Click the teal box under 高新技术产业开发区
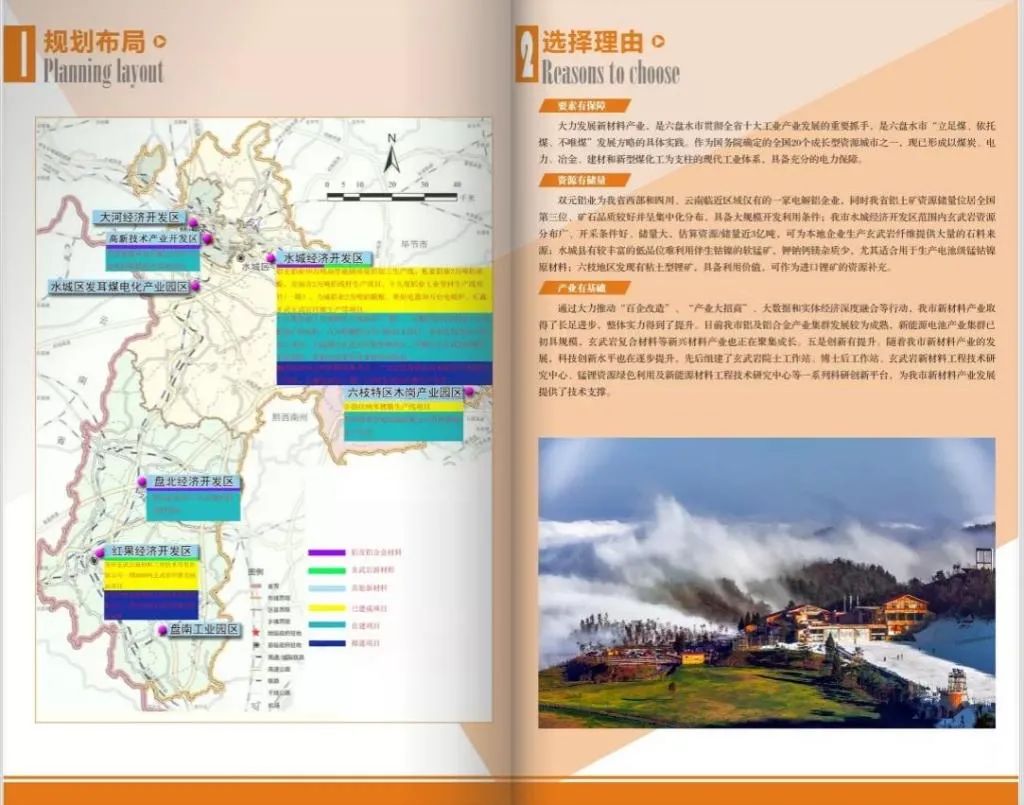This screenshot has width=1024, height=805. click(x=153, y=259)
